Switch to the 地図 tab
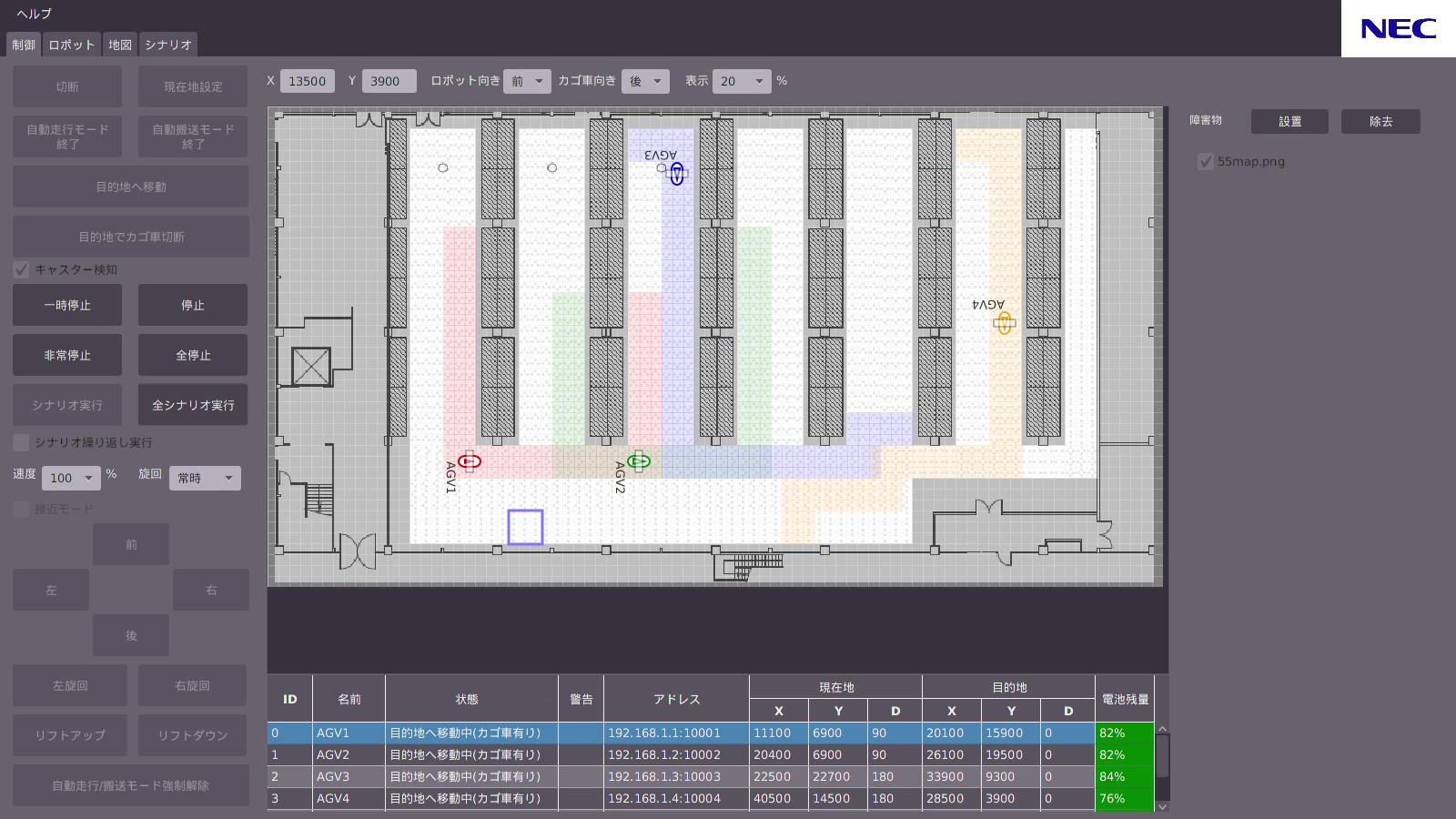This screenshot has width=1456, height=819. click(120, 45)
